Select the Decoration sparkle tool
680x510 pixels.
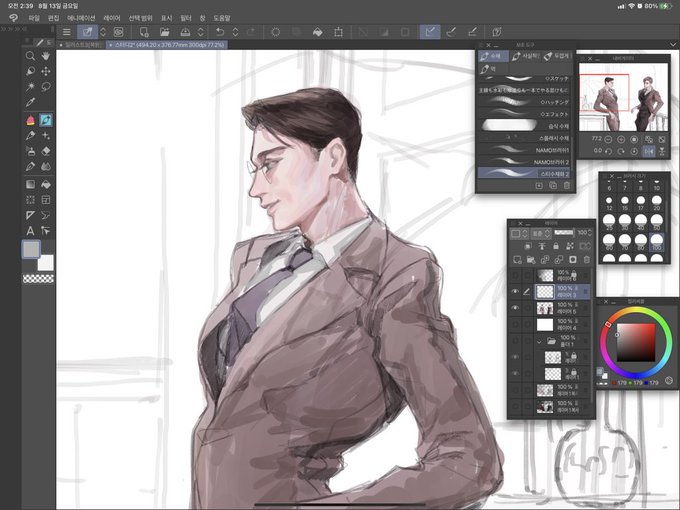click(46, 136)
